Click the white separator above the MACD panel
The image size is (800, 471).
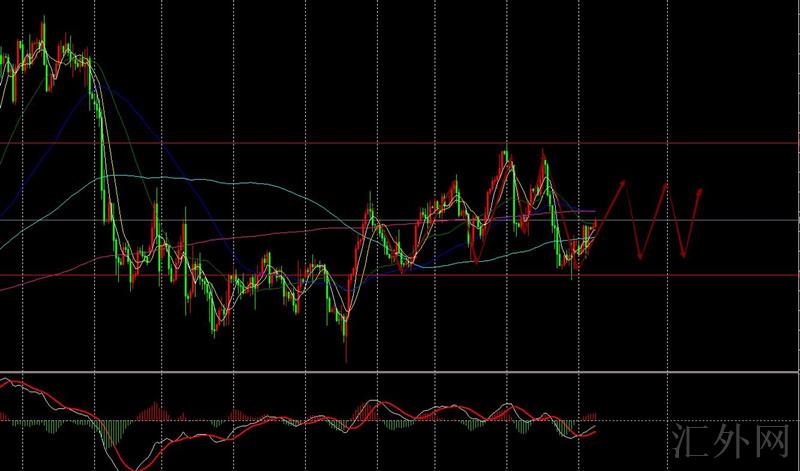click(400, 373)
